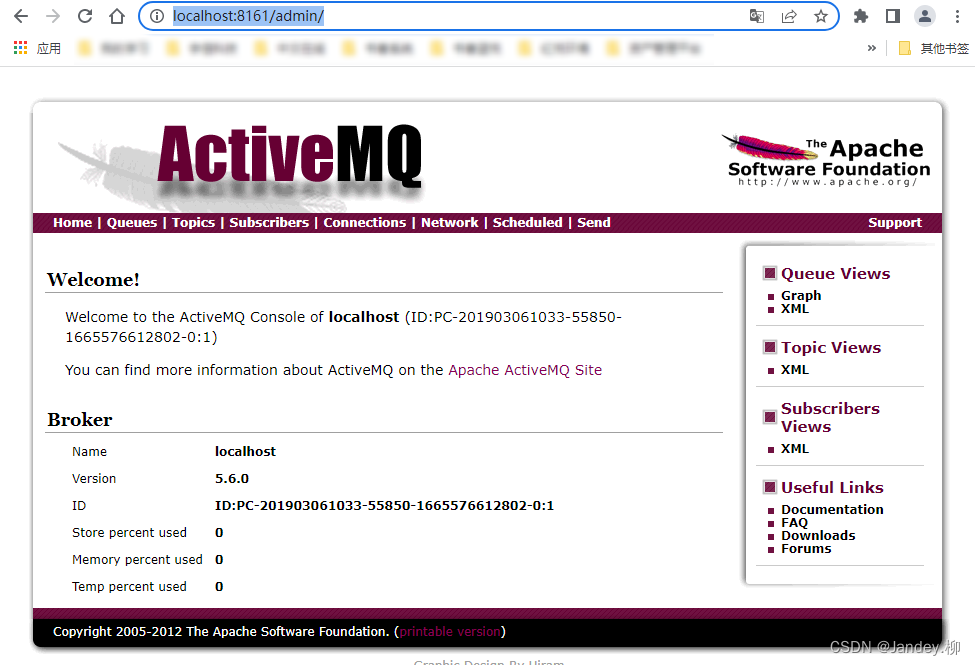The height and width of the screenshot is (665, 975).
Task: Open the Topics page
Action: [x=193, y=223]
